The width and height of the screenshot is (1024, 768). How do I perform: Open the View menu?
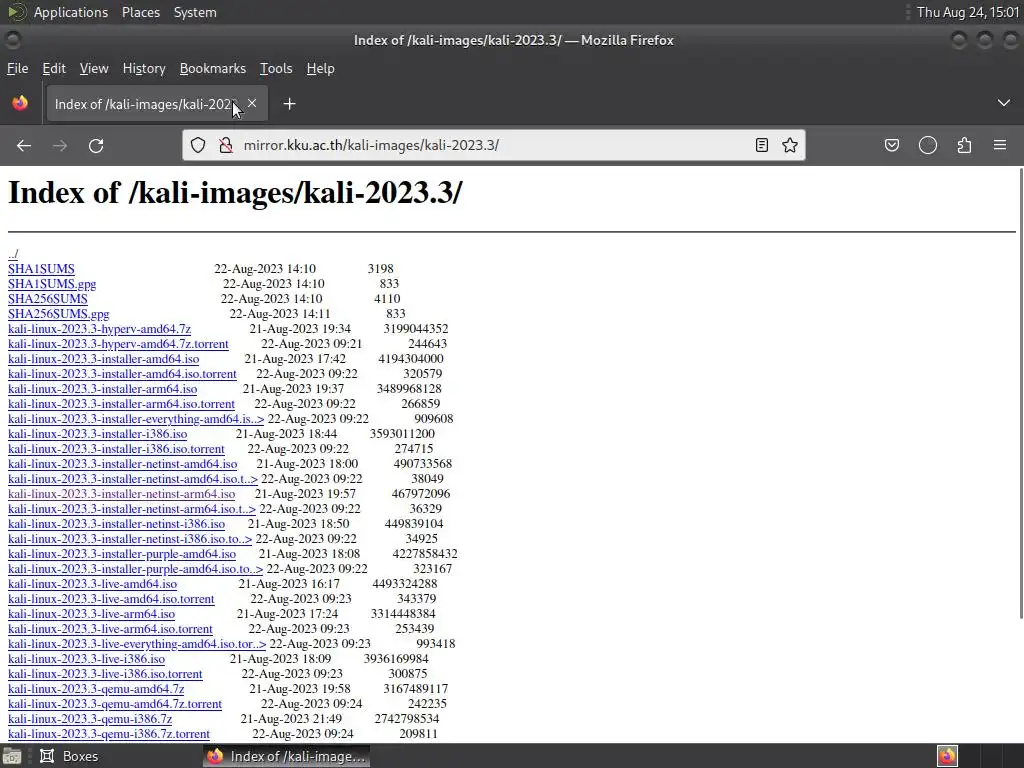94,69
